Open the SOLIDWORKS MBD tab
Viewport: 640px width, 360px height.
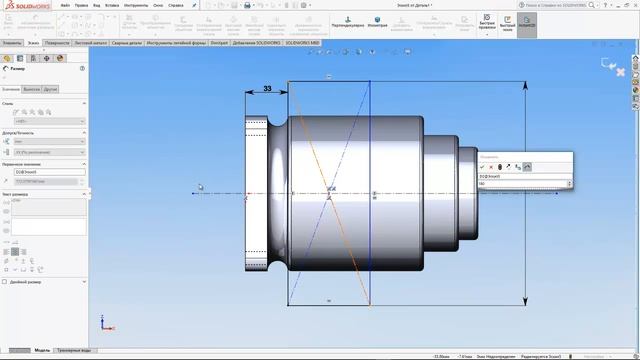click(x=302, y=43)
